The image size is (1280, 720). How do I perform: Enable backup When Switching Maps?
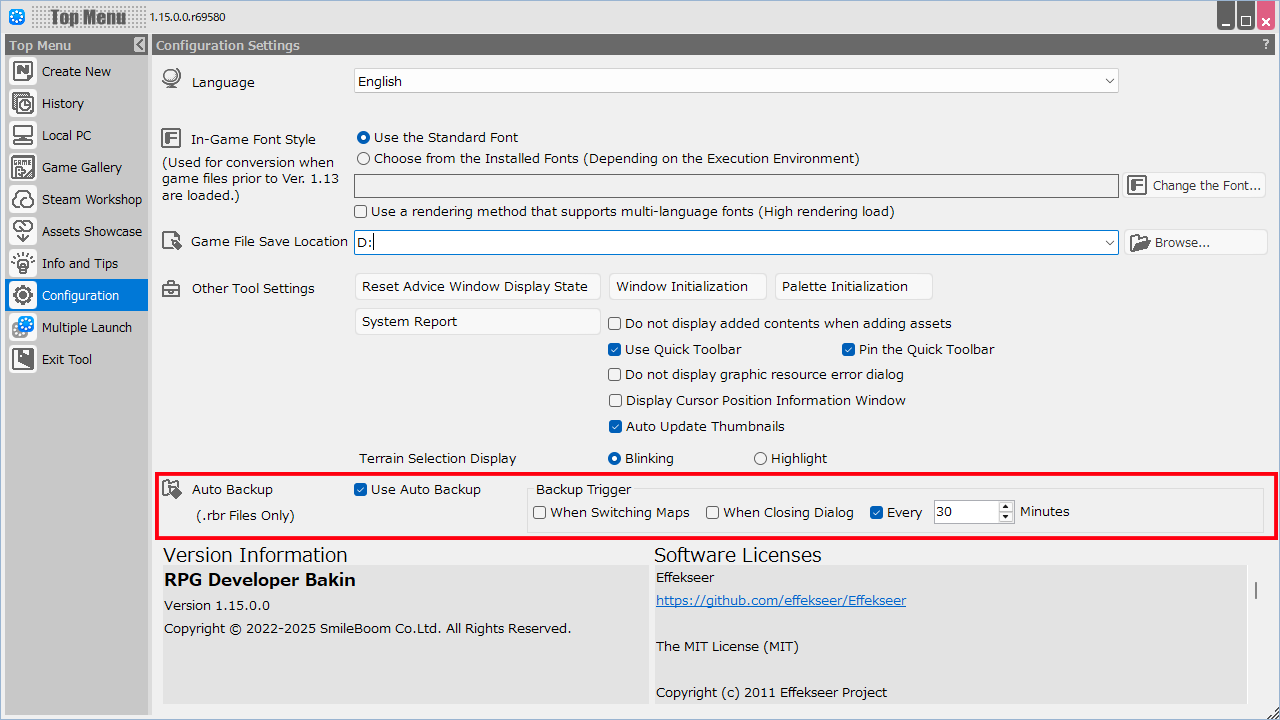point(540,513)
